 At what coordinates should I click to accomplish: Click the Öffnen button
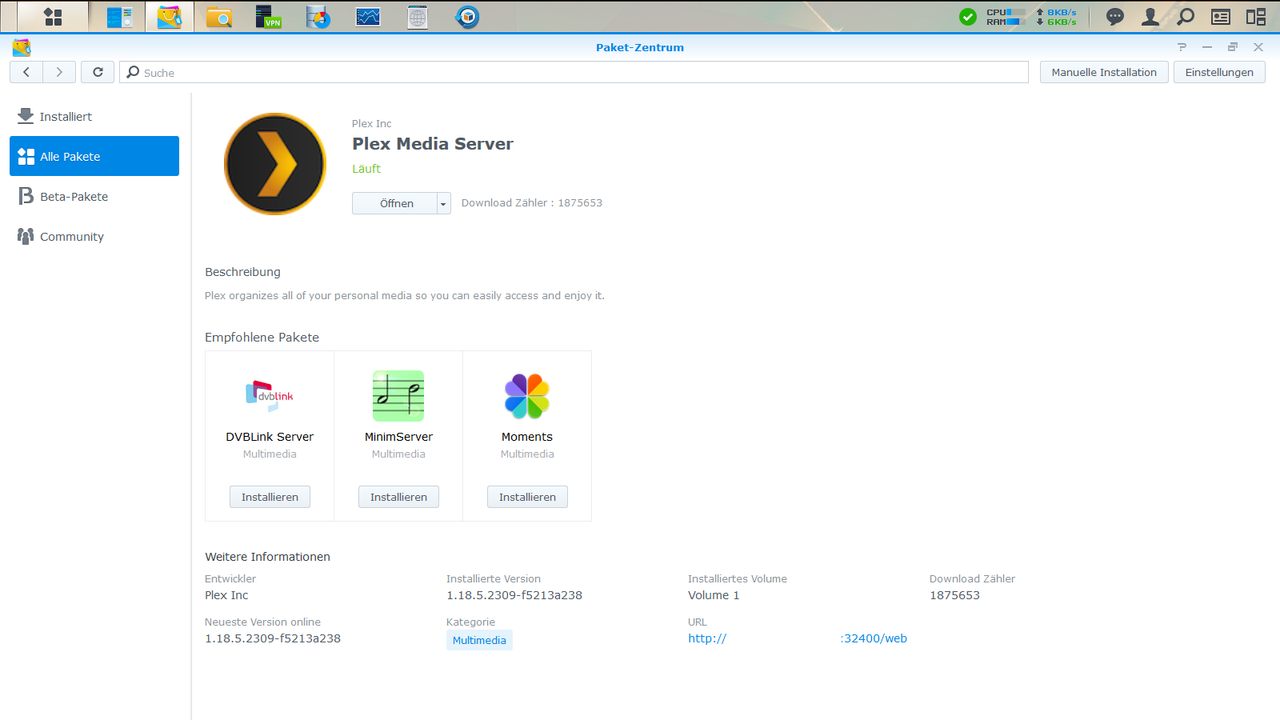pyautogui.click(x=395, y=204)
